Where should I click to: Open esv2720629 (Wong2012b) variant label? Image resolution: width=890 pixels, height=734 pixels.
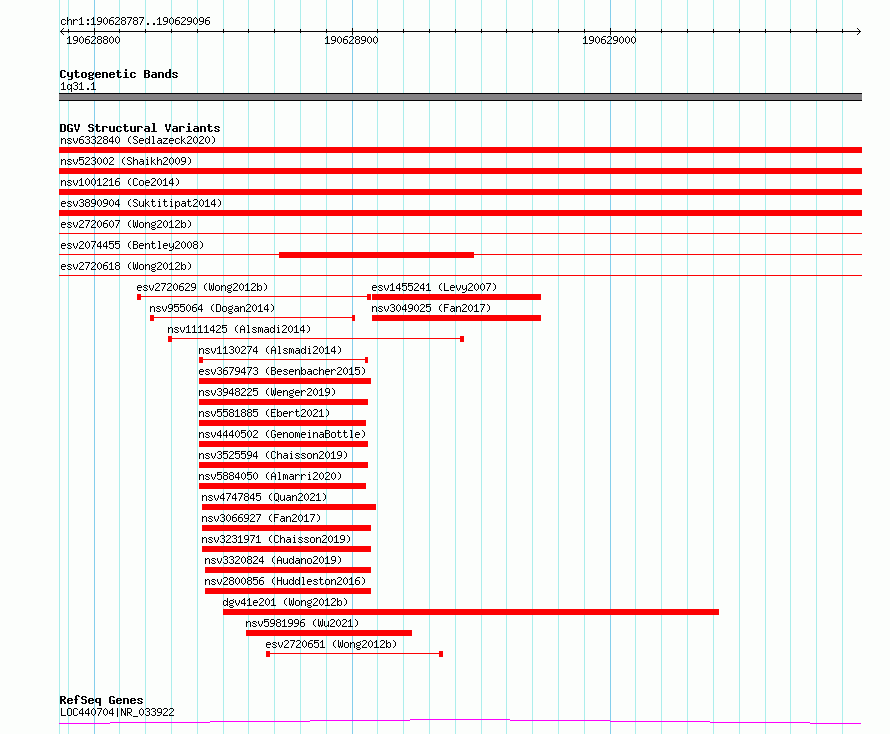click(202, 287)
